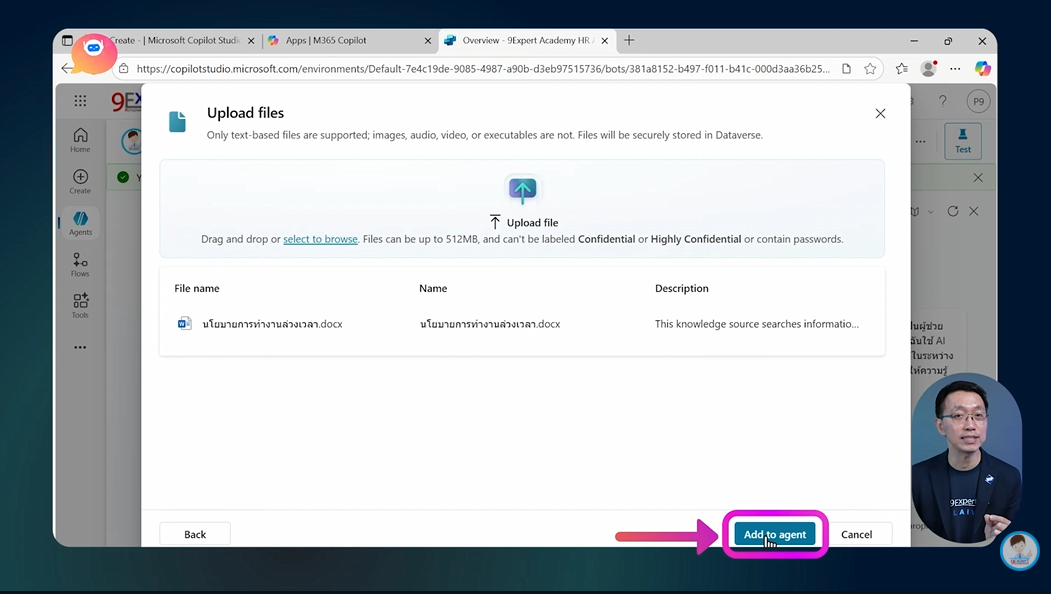Select the Tools icon in the sidebar
The height and width of the screenshot is (594, 1051).
(x=80, y=305)
